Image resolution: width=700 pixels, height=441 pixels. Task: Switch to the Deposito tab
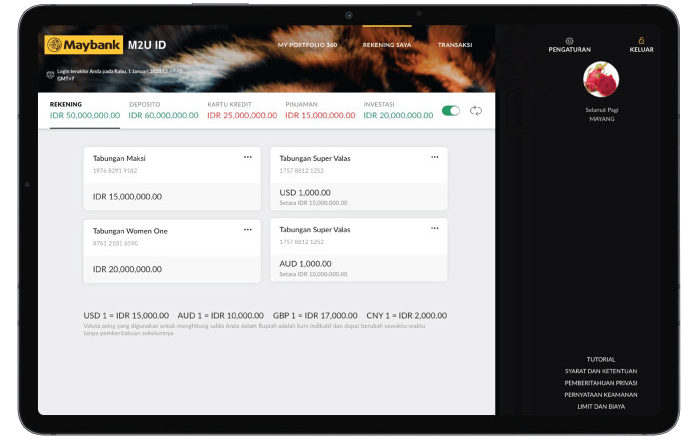[163, 110]
